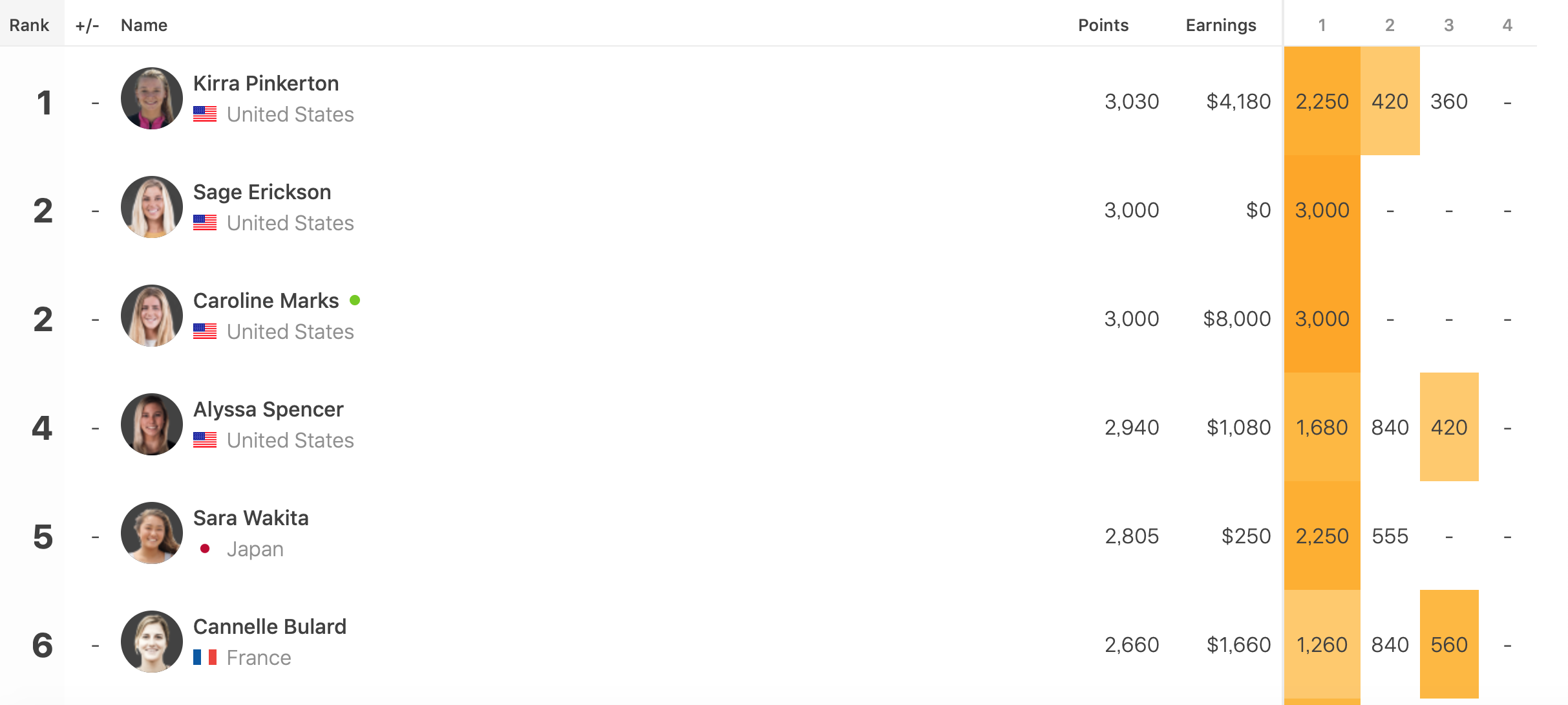Open Cannelle Bulard's athlete page
The image size is (1568, 705).
270,627
